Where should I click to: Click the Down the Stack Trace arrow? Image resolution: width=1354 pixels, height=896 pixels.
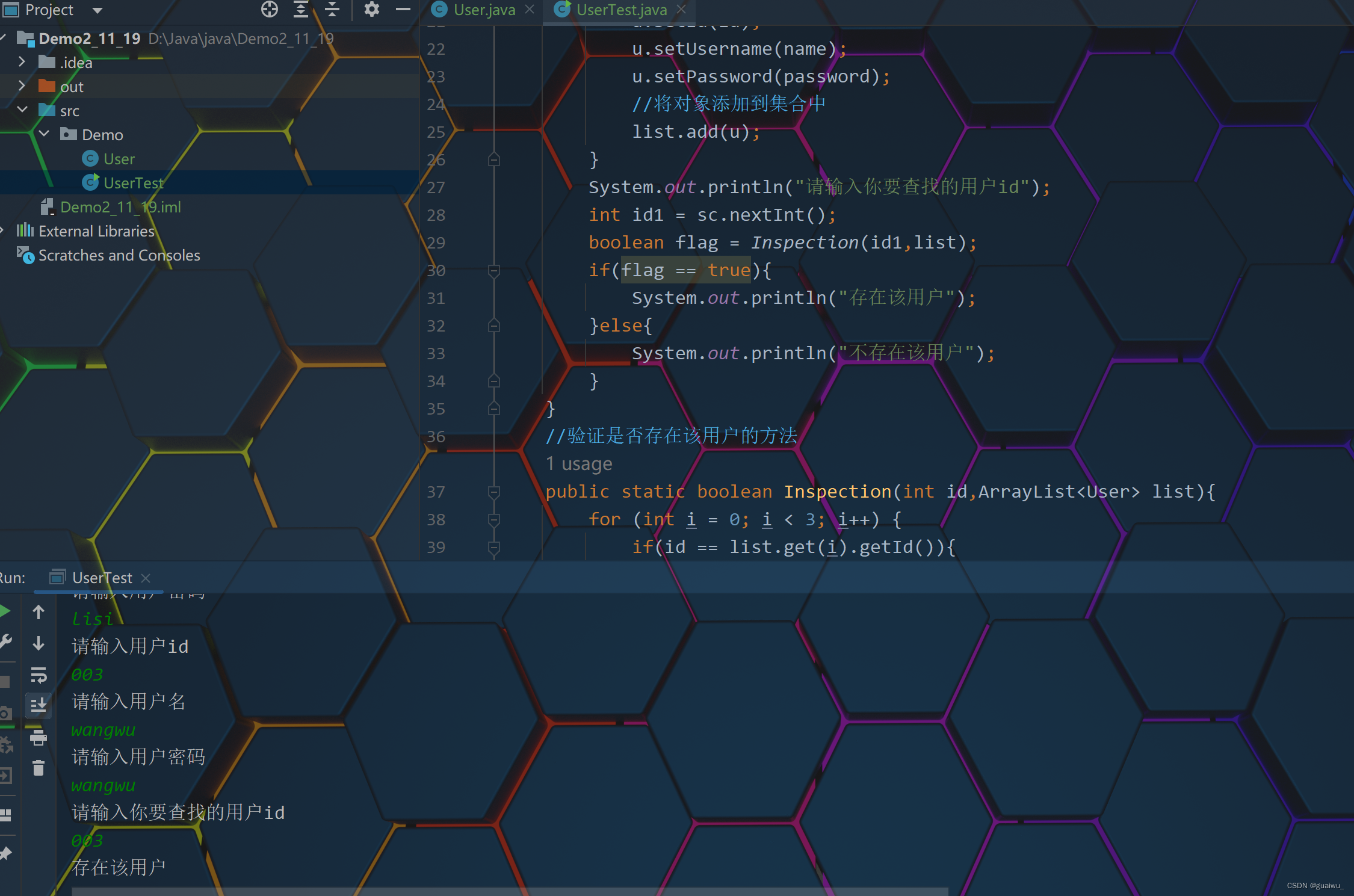tap(39, 644)
